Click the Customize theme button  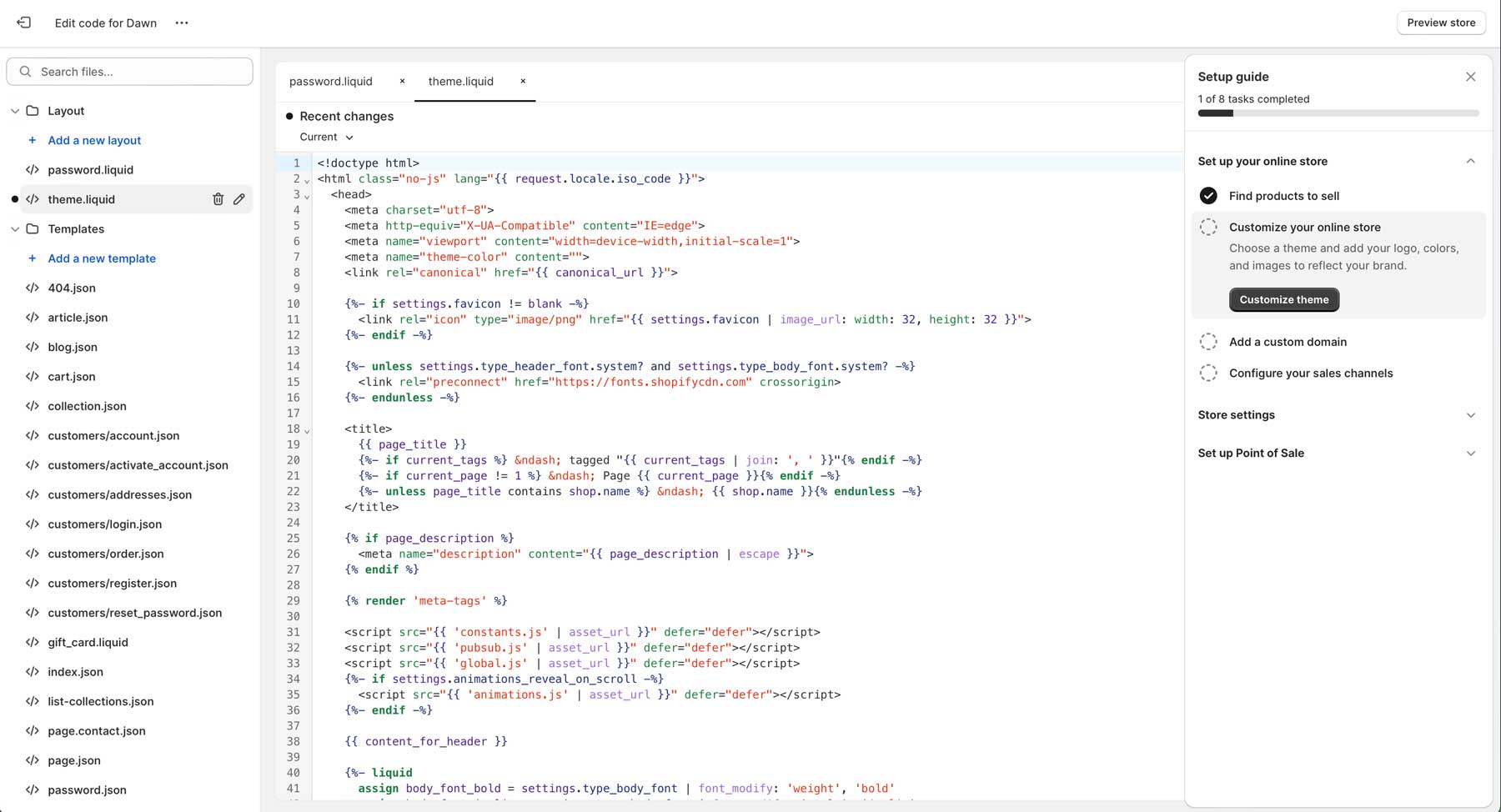pos(1283,299)
